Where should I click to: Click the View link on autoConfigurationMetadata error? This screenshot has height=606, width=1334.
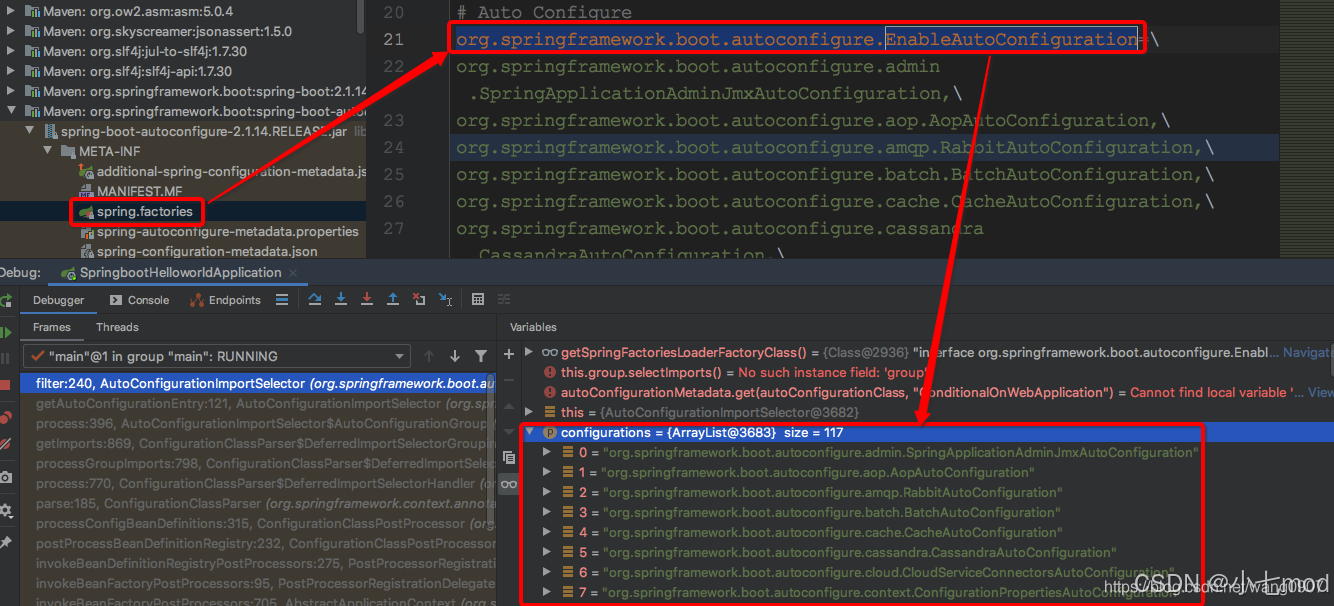(1320, 392)
